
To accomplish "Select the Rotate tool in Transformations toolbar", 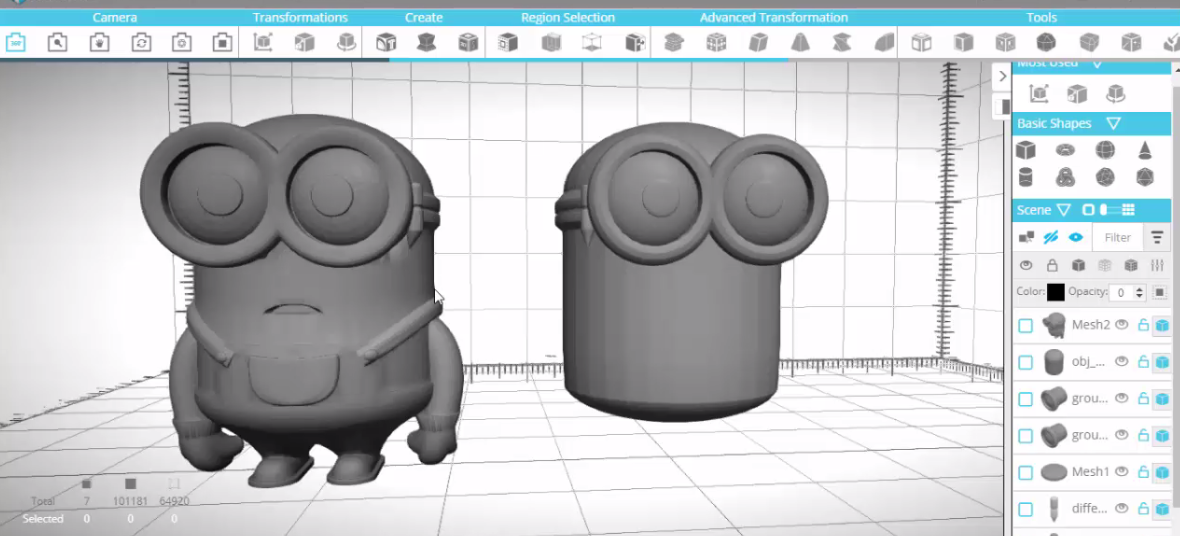I will [x=345, y=42].
